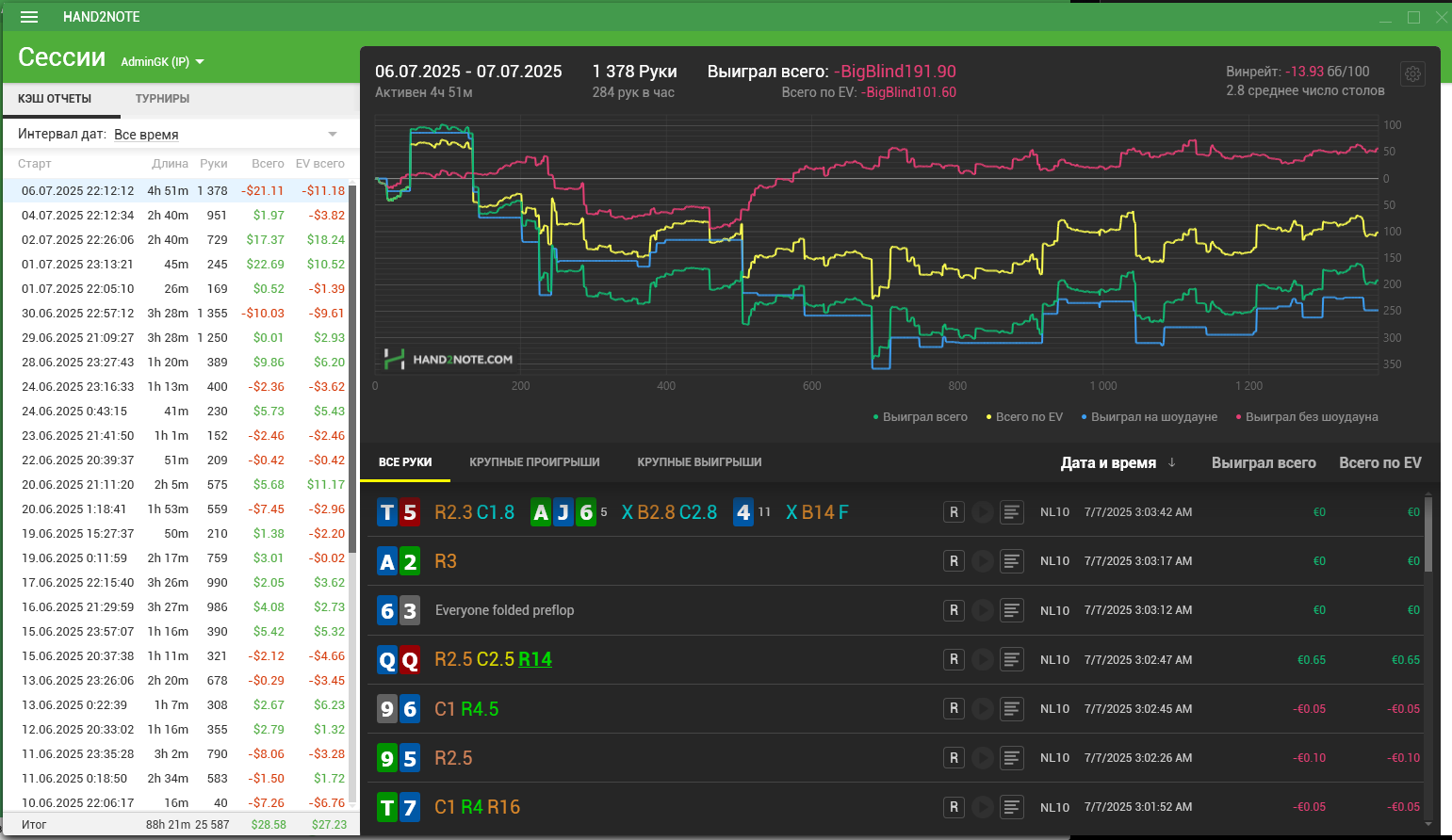Viewport: 1452px width, 840px height.
Task: Toggle the green 'Выиграл всего' chart line
Action: (921, 416)
